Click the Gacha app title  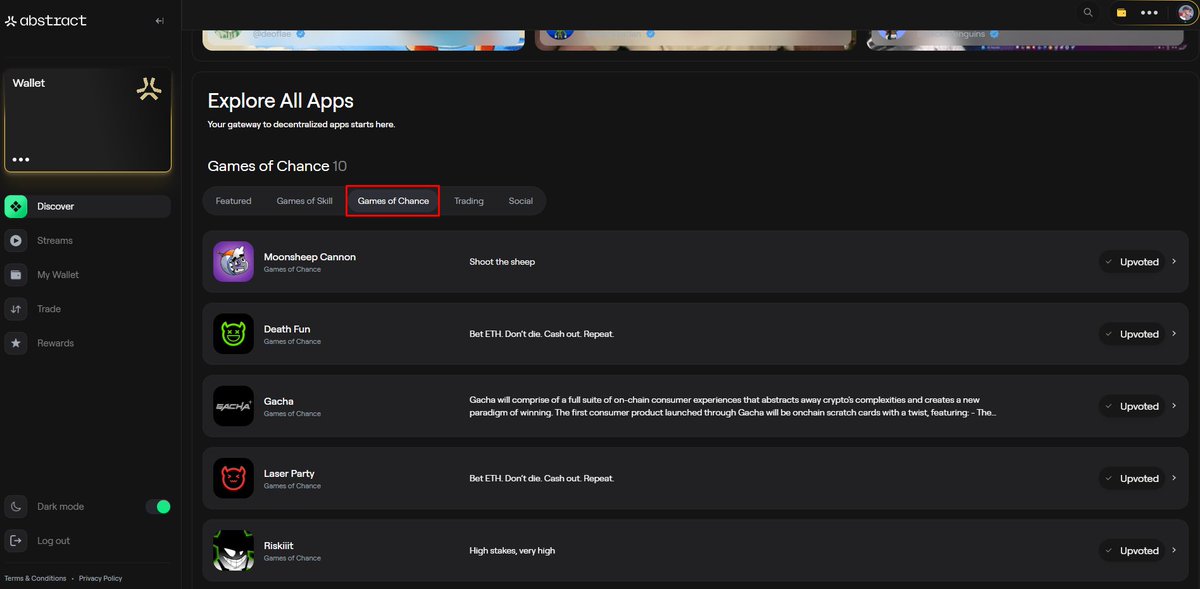pyautogui.click(x=279, y=401)
